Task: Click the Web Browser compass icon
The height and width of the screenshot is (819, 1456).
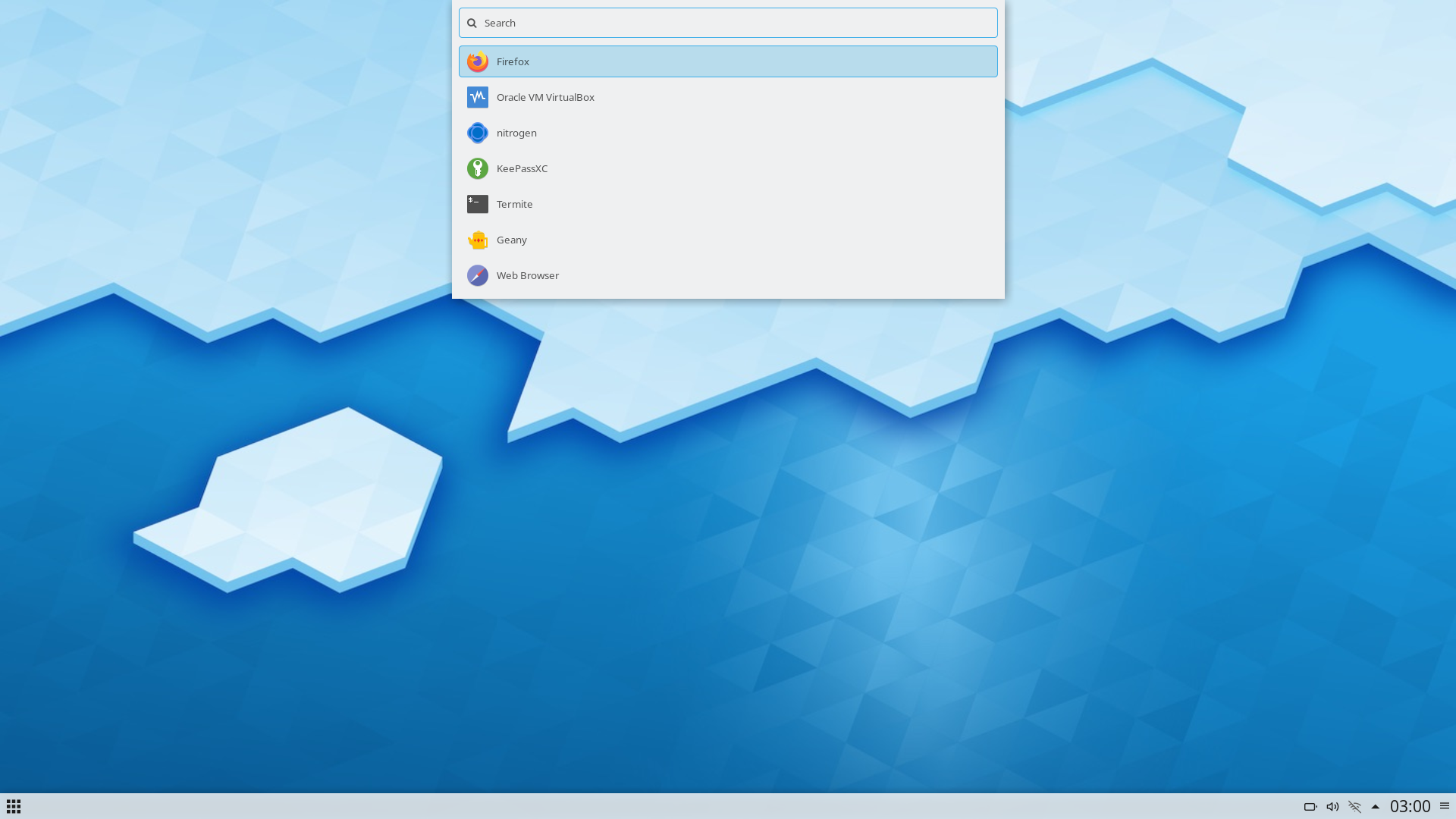Action: click(477, 275)
